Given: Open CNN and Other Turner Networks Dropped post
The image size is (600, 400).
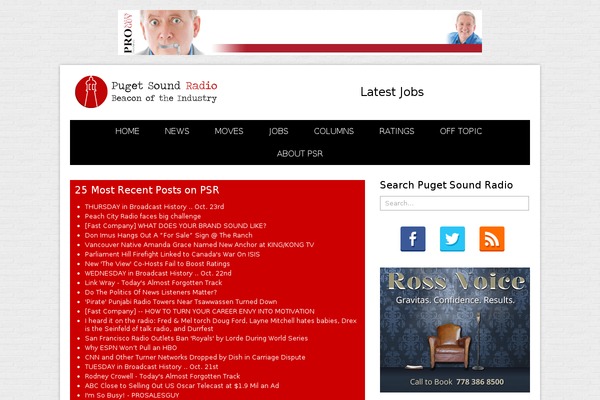Looking at the screenshot, I should [x=195, y=358].
